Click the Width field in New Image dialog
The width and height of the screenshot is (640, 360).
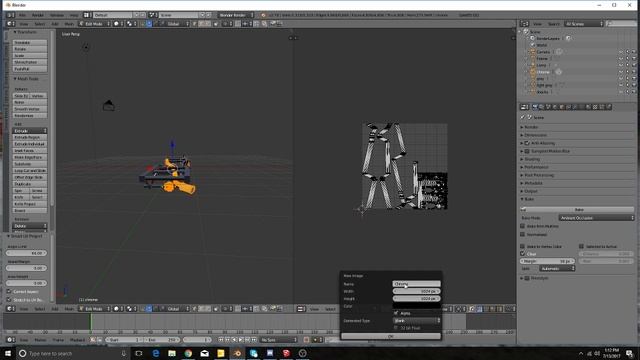point(416,291)
